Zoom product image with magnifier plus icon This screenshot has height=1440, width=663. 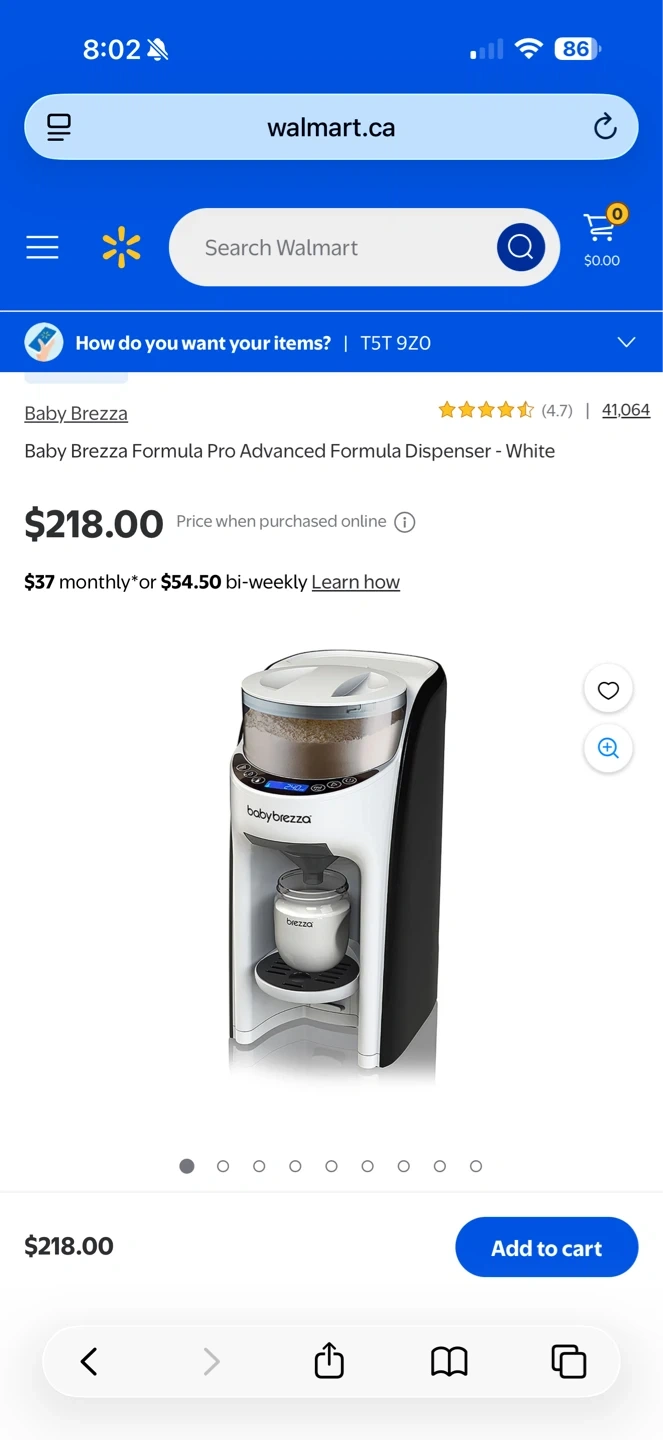(608, 749)
